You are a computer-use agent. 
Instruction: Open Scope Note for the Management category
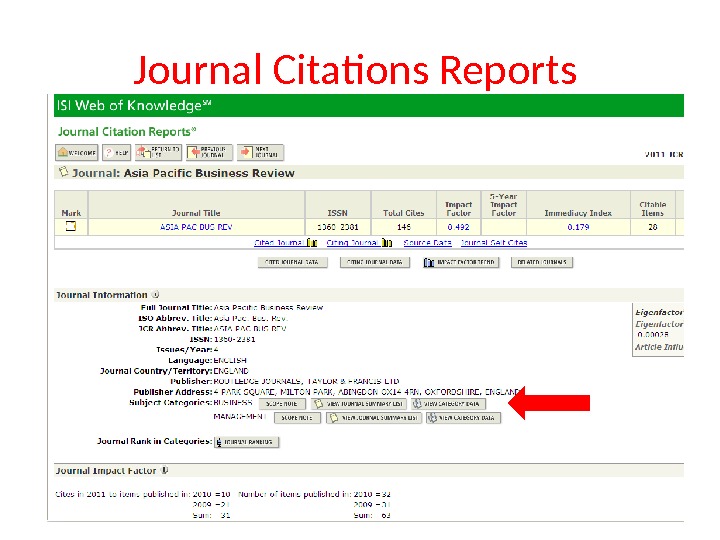click(297, 418)
